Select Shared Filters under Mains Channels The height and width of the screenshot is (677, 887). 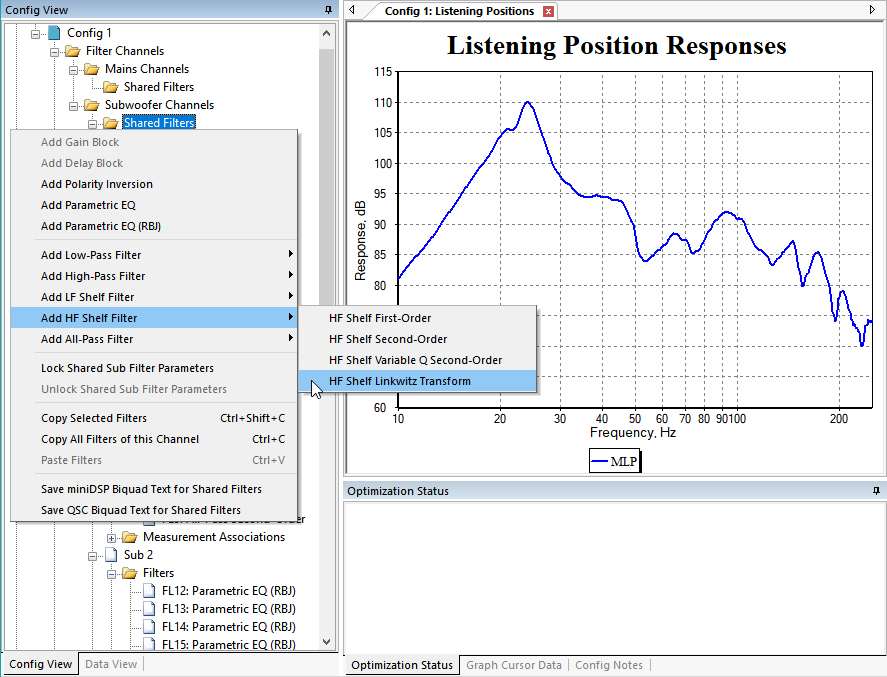coord(159,87)
